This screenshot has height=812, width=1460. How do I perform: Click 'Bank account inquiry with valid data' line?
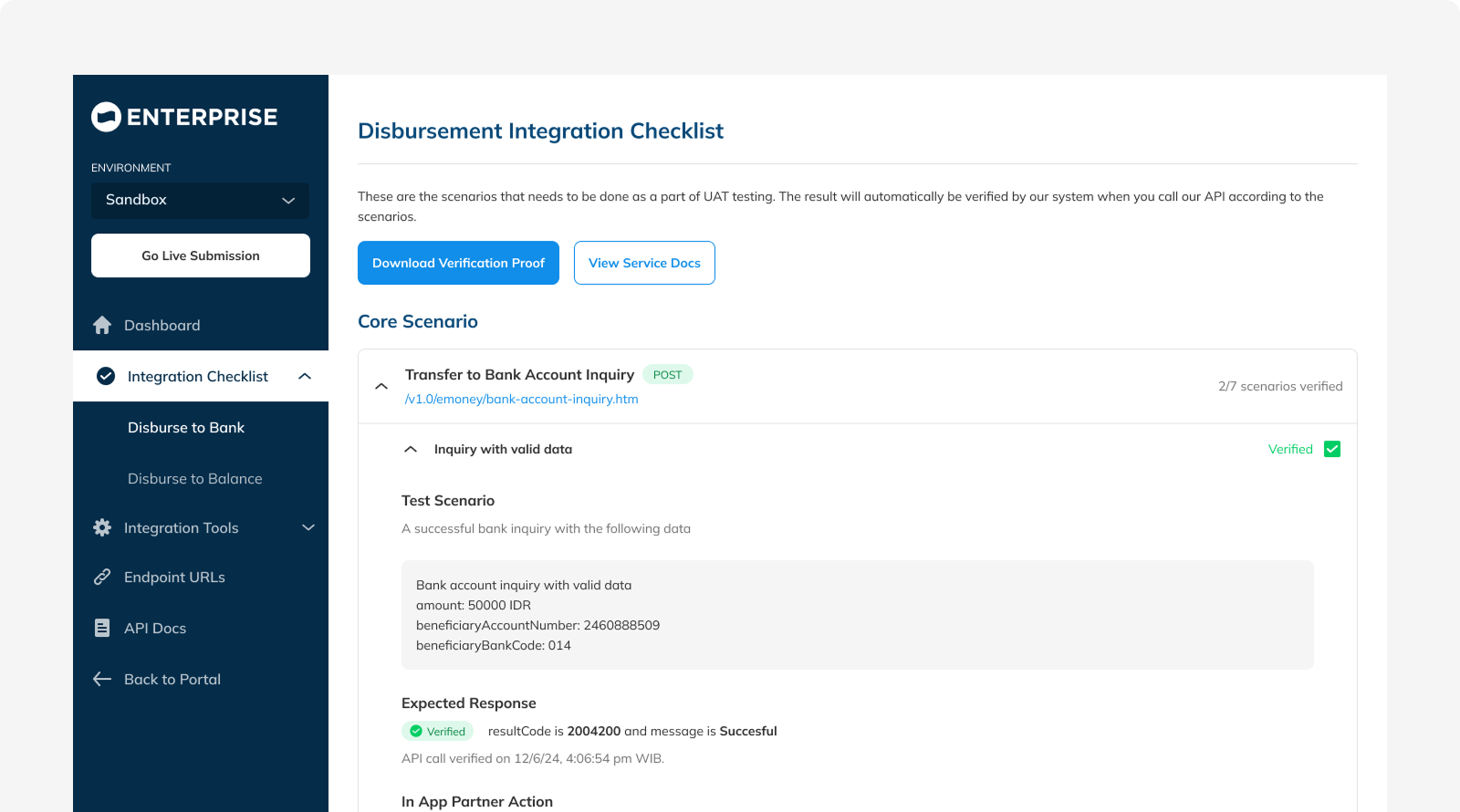[524, 585]
